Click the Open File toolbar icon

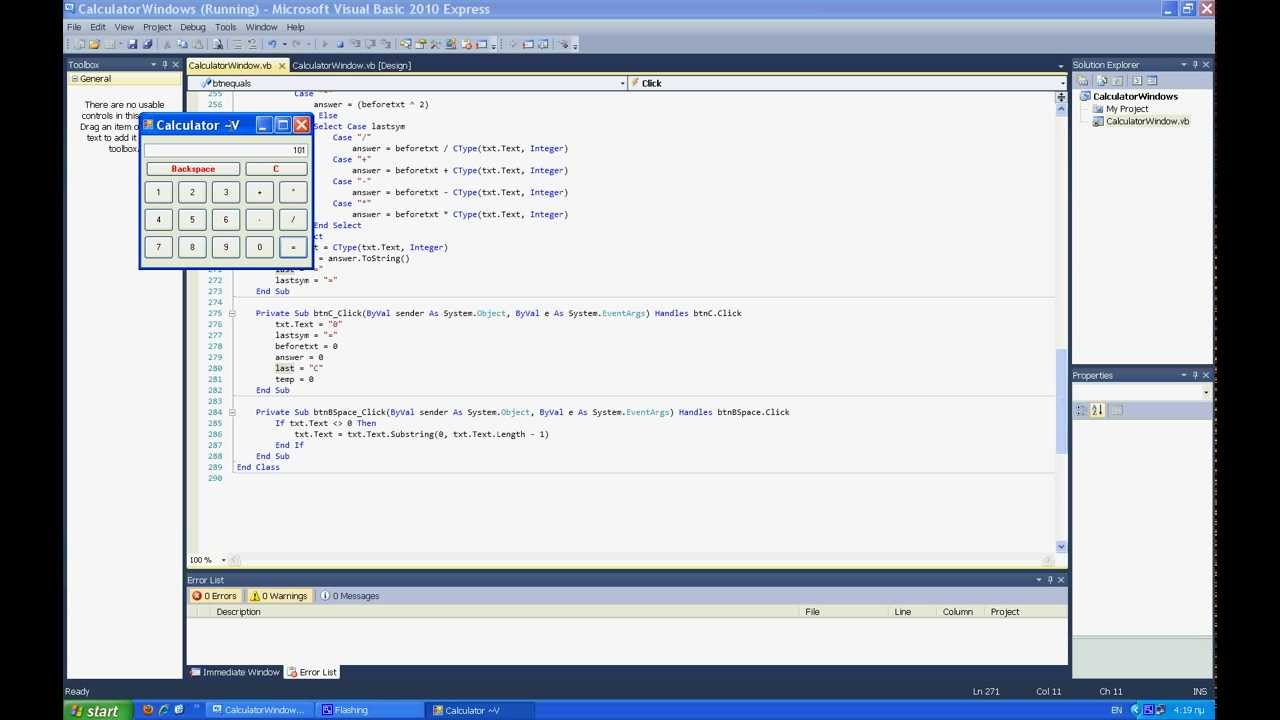pyautogui.click(x=94, y=44)
